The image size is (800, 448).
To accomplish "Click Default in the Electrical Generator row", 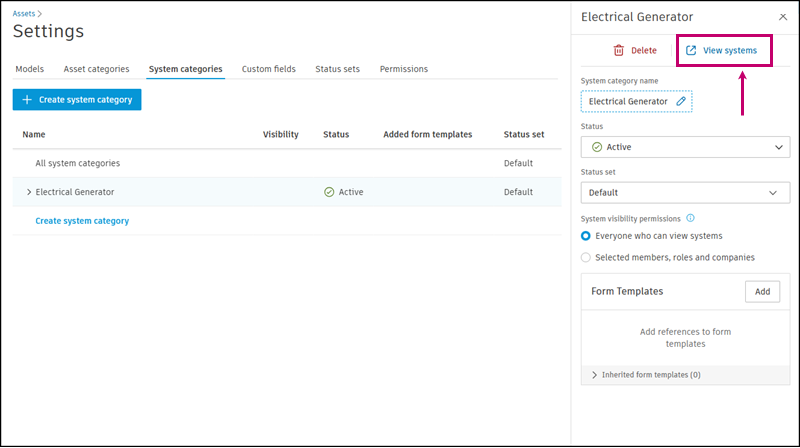I will click(x=518, y=192).
